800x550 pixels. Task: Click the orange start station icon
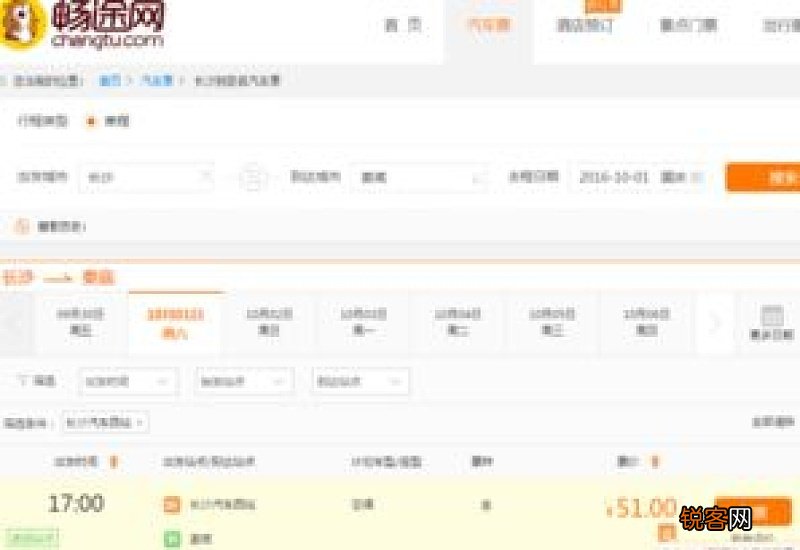click(x=172, y=505)
